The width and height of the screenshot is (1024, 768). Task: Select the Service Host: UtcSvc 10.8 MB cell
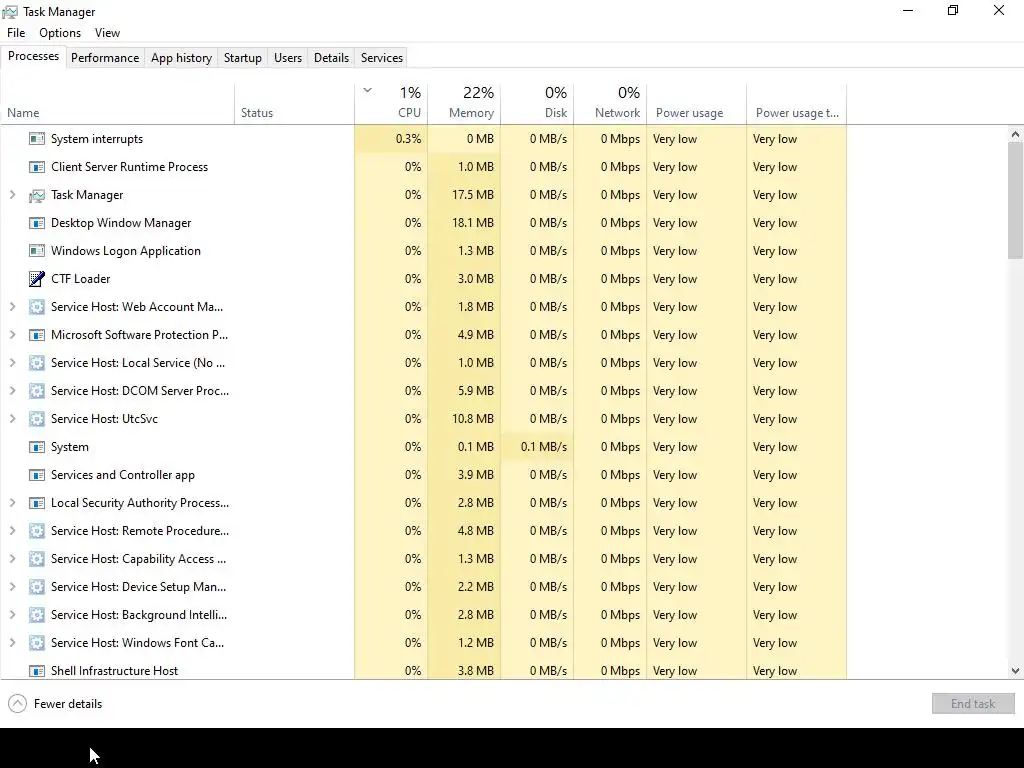(x=464, y=419)
